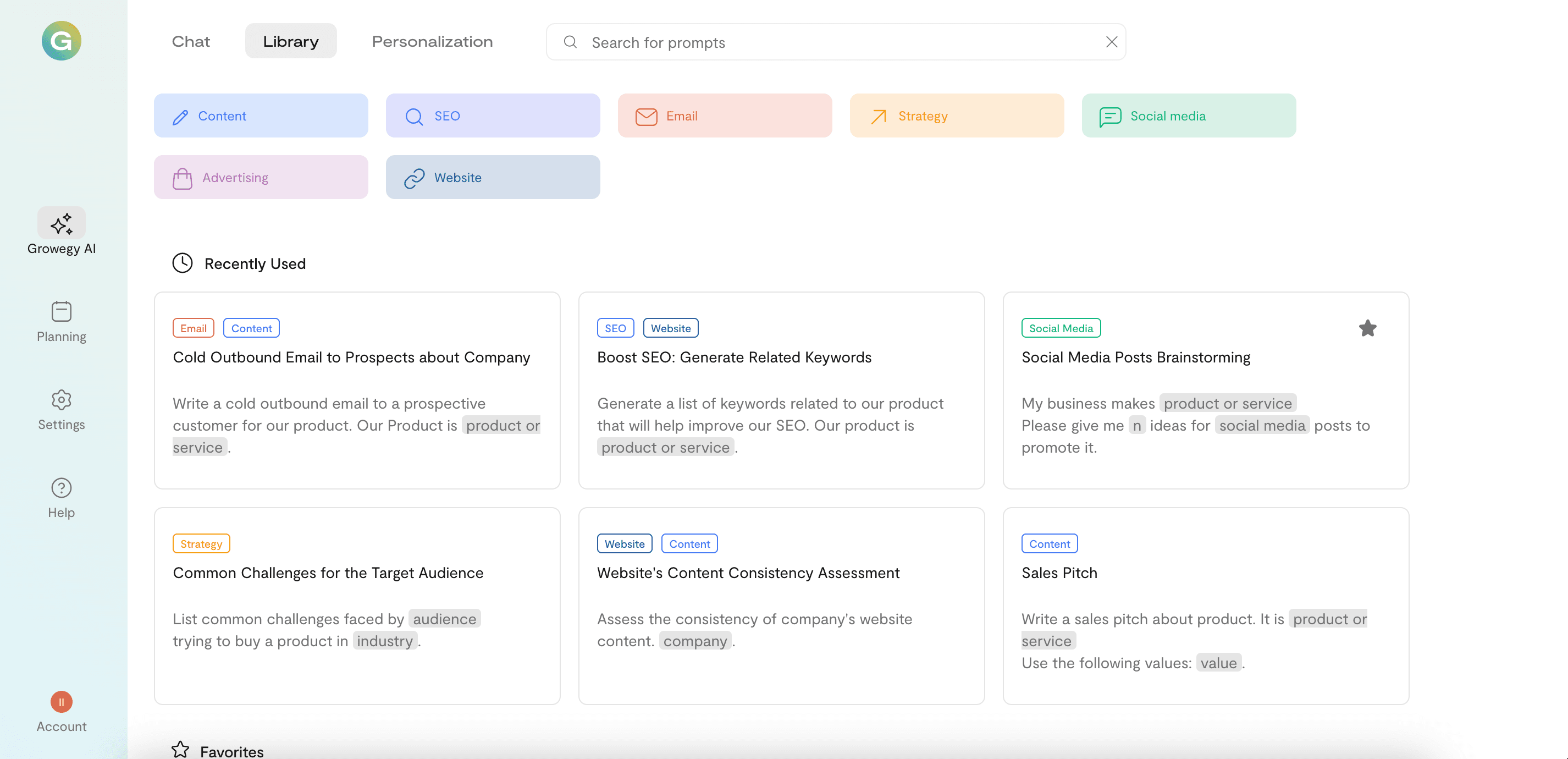Click the 'value' placeholder in Sales Pitch

[1218, 663]
